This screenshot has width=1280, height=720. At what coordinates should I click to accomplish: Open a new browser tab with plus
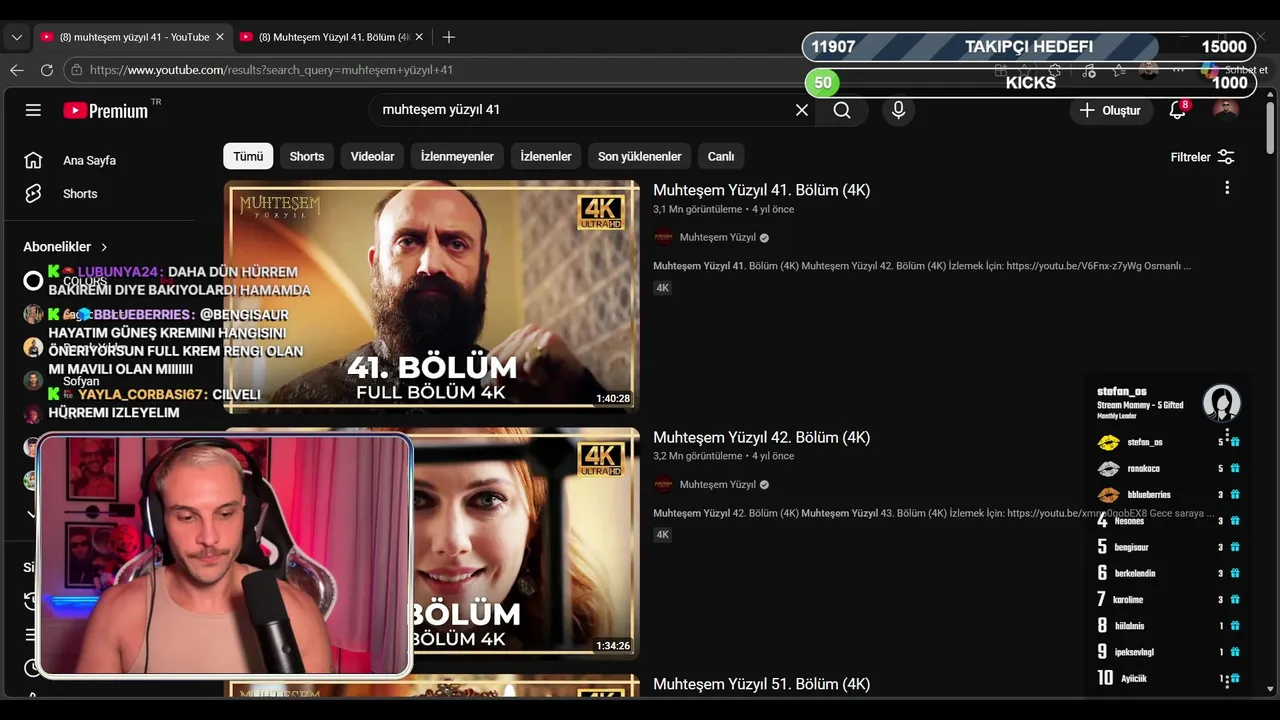[449, 37]
